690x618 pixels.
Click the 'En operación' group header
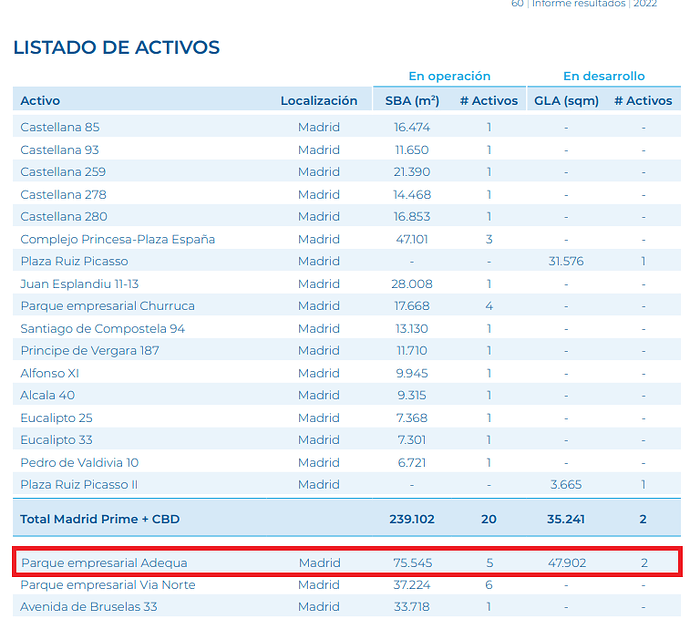pyautogui.click(x=449, y=76)
